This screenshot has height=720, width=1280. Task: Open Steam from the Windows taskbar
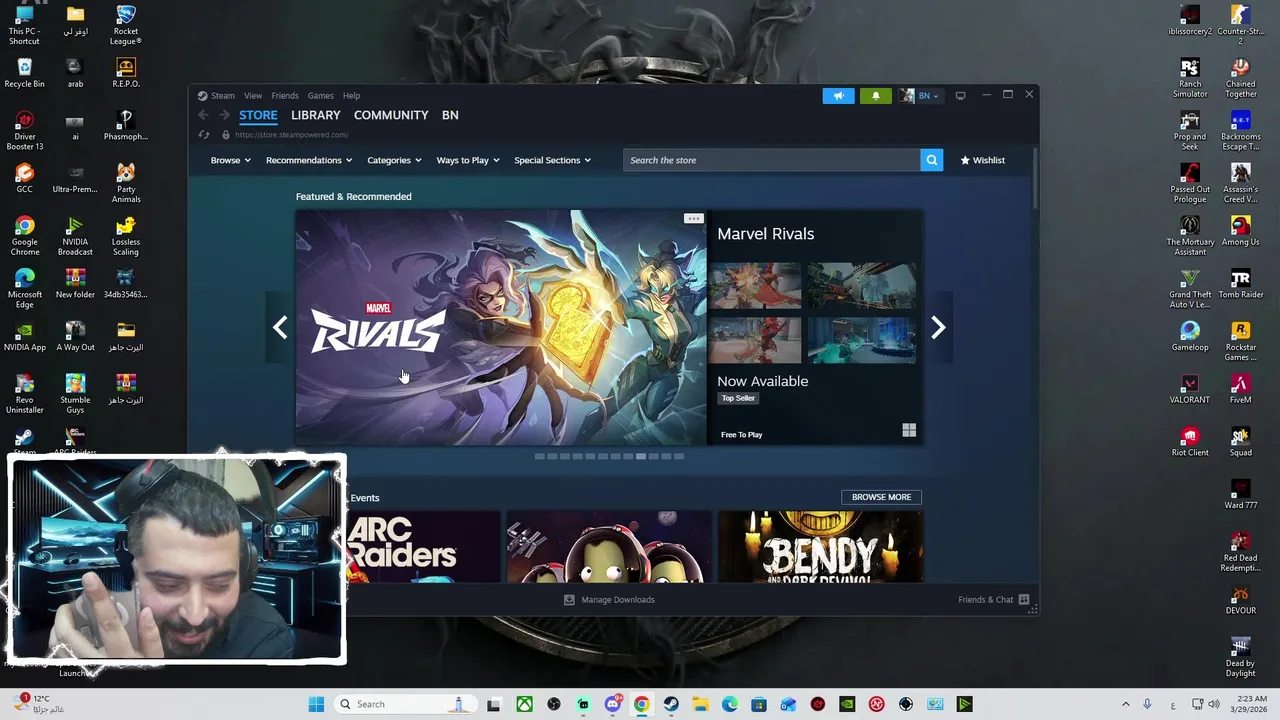670,704
